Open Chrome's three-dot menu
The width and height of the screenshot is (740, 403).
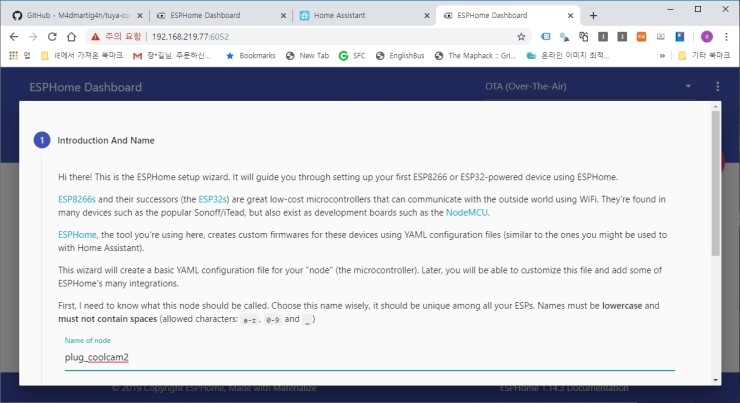(726, 37)
